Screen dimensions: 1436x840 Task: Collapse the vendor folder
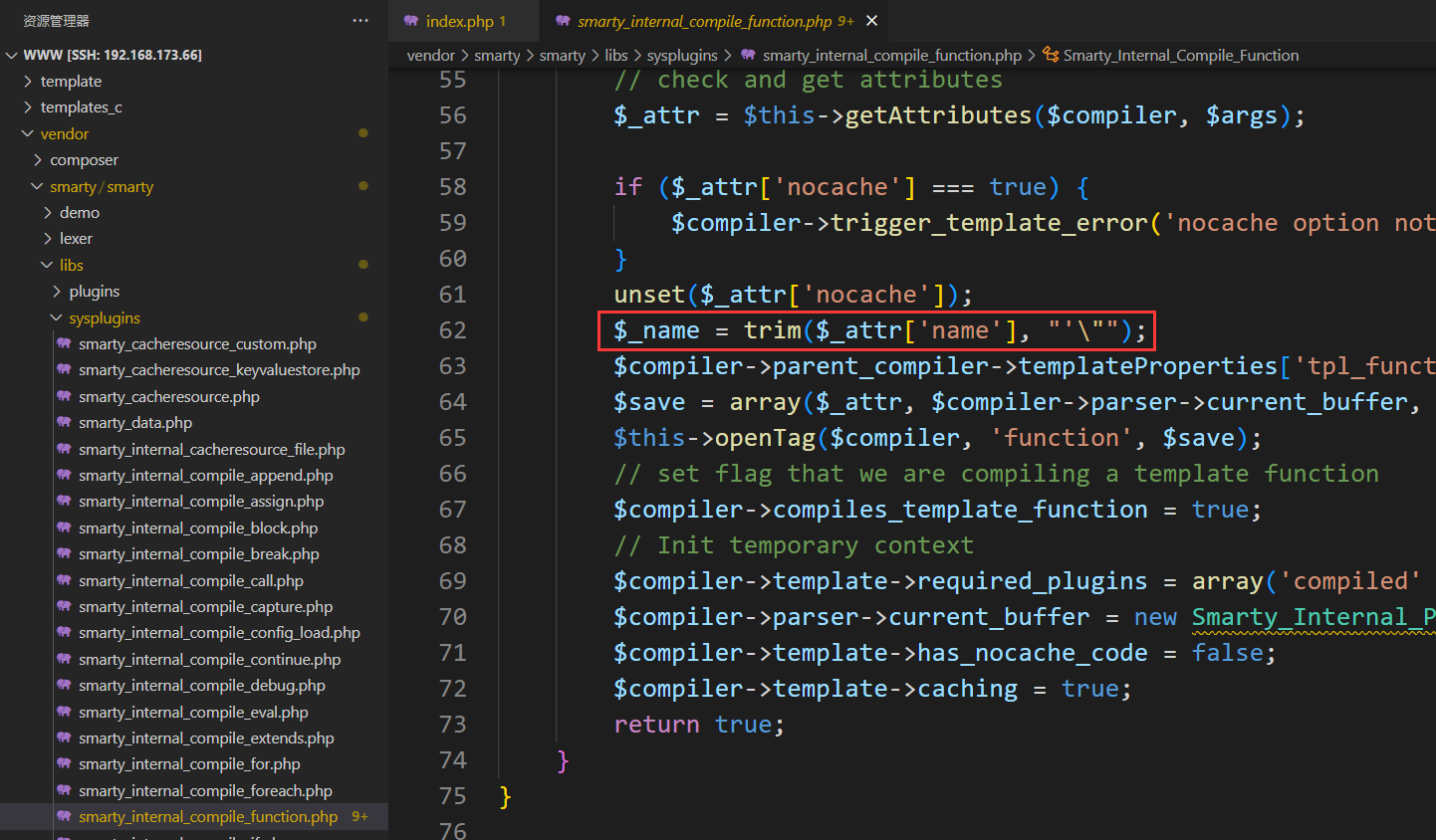[64, 134]
